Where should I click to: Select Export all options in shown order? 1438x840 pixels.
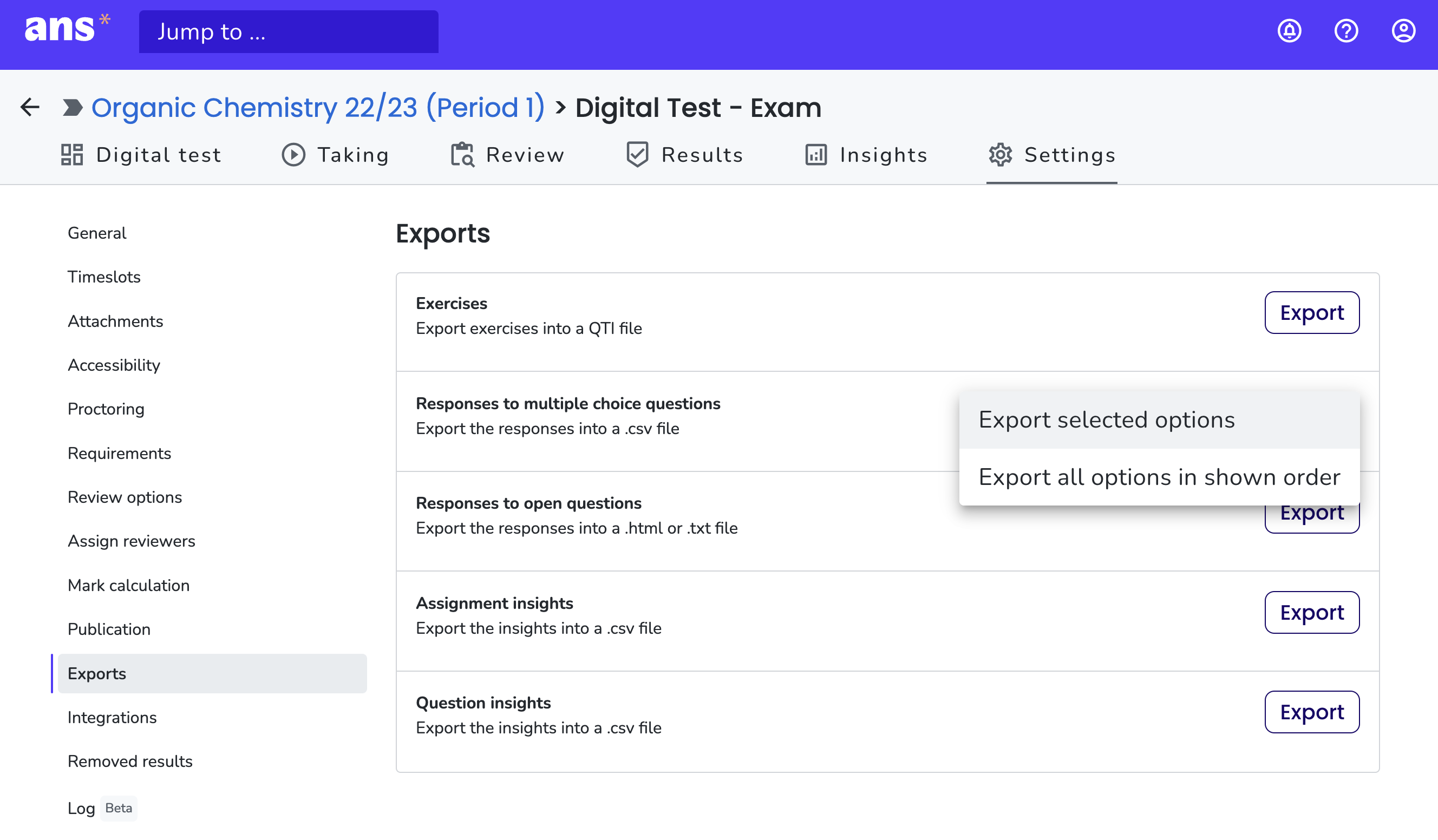[x=1159, y=477]
